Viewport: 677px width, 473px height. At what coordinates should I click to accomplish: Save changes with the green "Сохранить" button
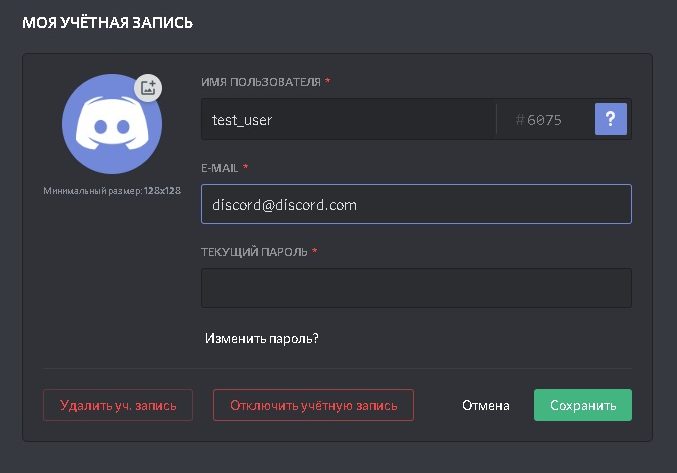pyautogui.click(x=582, y=405)
